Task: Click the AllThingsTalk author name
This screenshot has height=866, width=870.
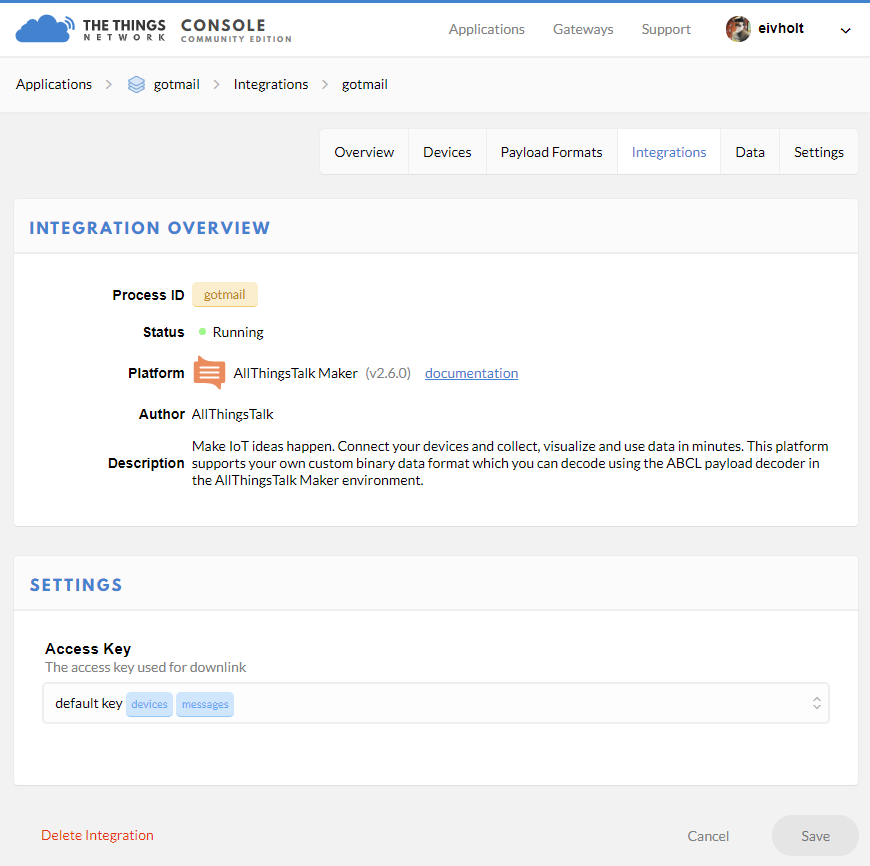Action: pyautogui.click(x=232, y=414)
